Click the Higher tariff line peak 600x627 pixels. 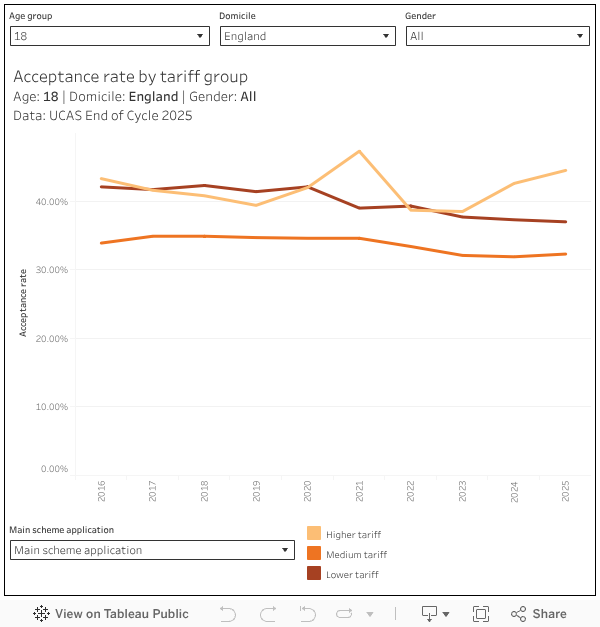[359, 151]
